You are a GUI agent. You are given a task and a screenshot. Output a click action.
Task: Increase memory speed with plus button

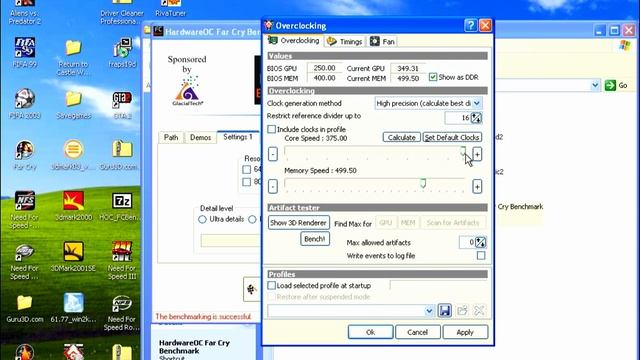coord(477,187)
